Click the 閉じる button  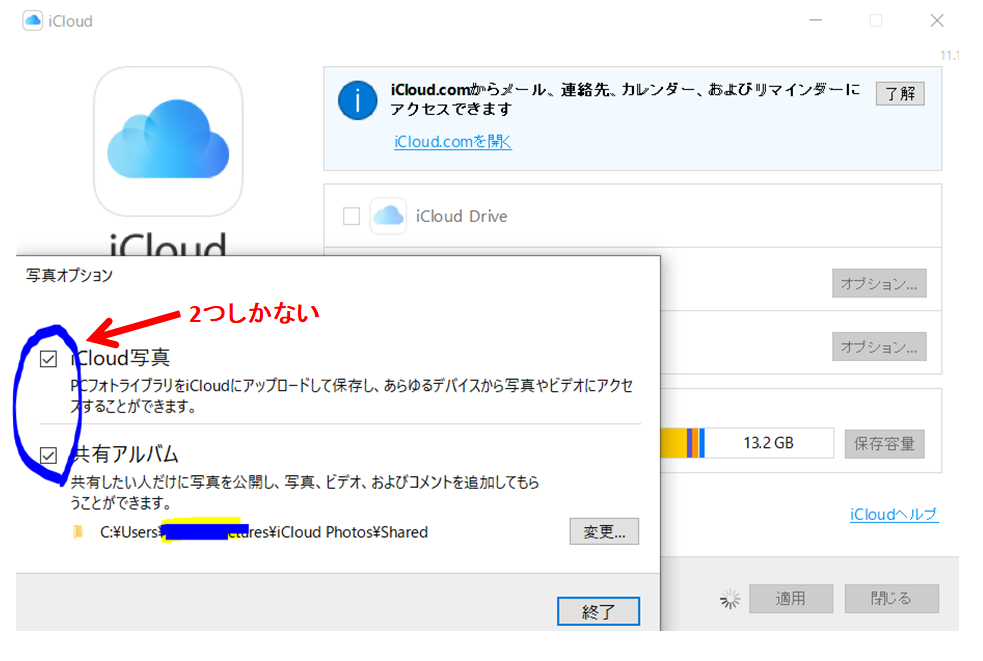(x=891, y=598)
